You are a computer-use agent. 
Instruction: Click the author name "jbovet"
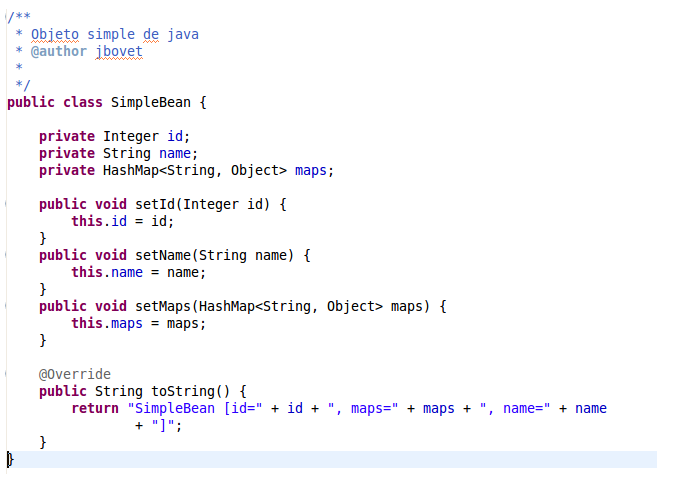coord(119,51)
